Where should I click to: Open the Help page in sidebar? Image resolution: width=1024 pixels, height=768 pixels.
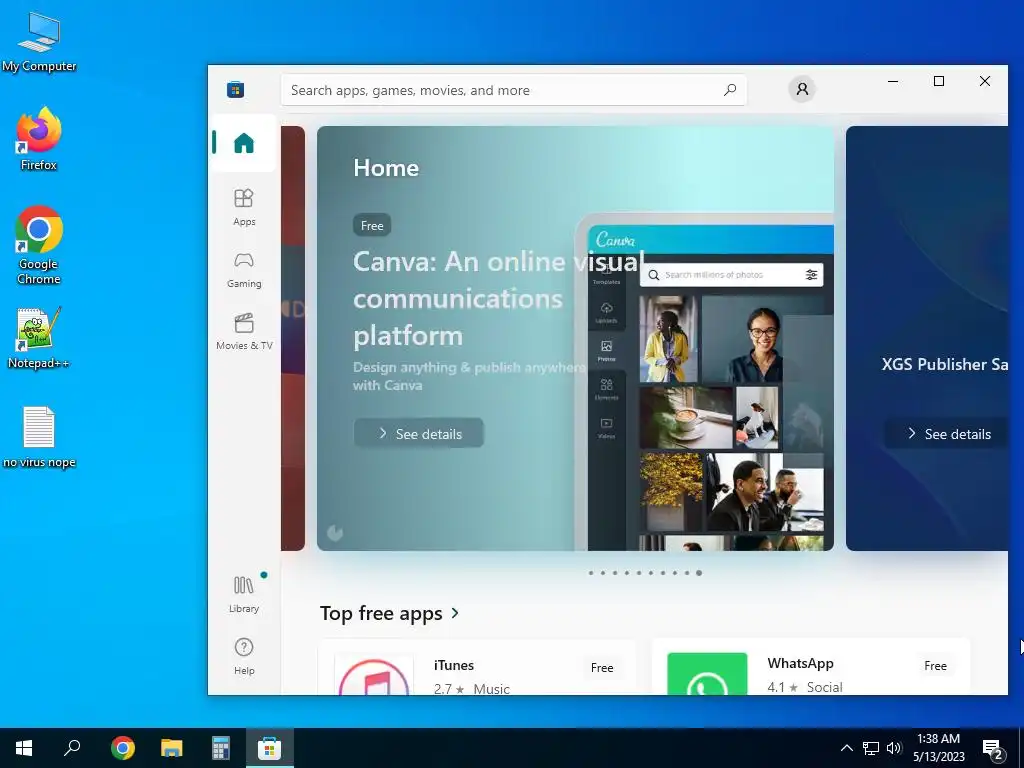[x=244, y=656]
